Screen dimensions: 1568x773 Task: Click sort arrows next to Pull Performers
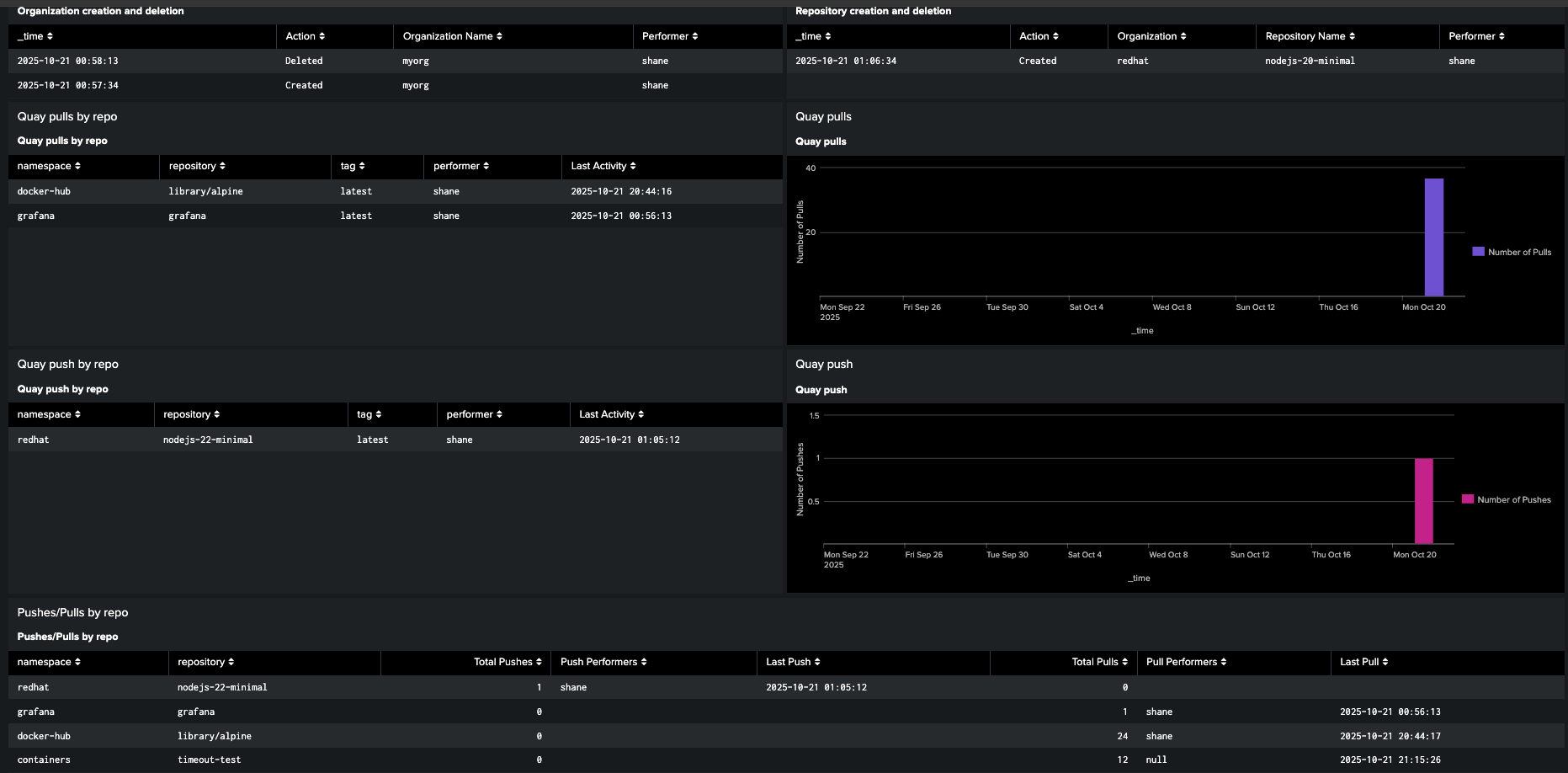(1223, 662)
